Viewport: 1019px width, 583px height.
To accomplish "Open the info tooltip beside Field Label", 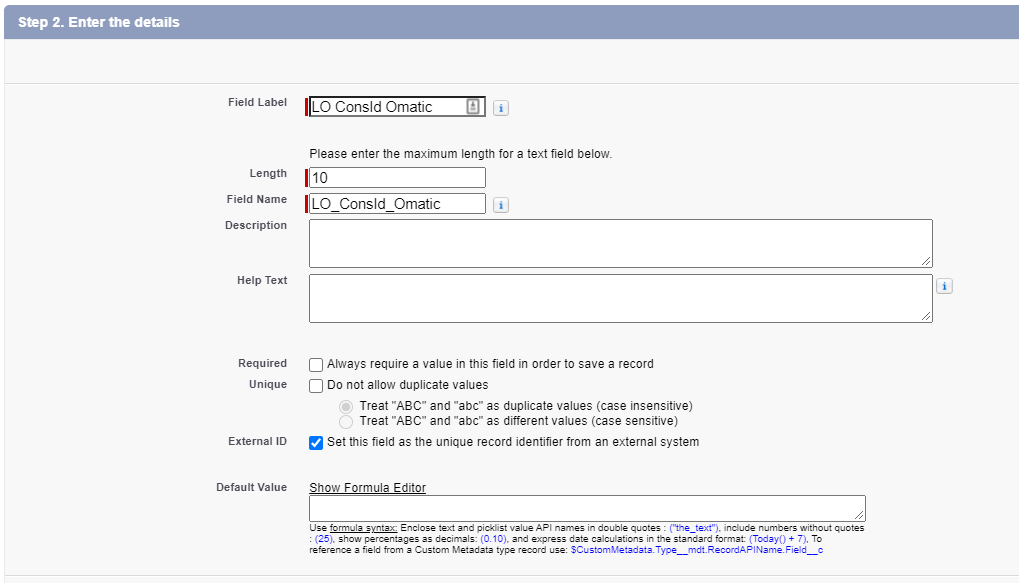I will [x=500, y=107].
